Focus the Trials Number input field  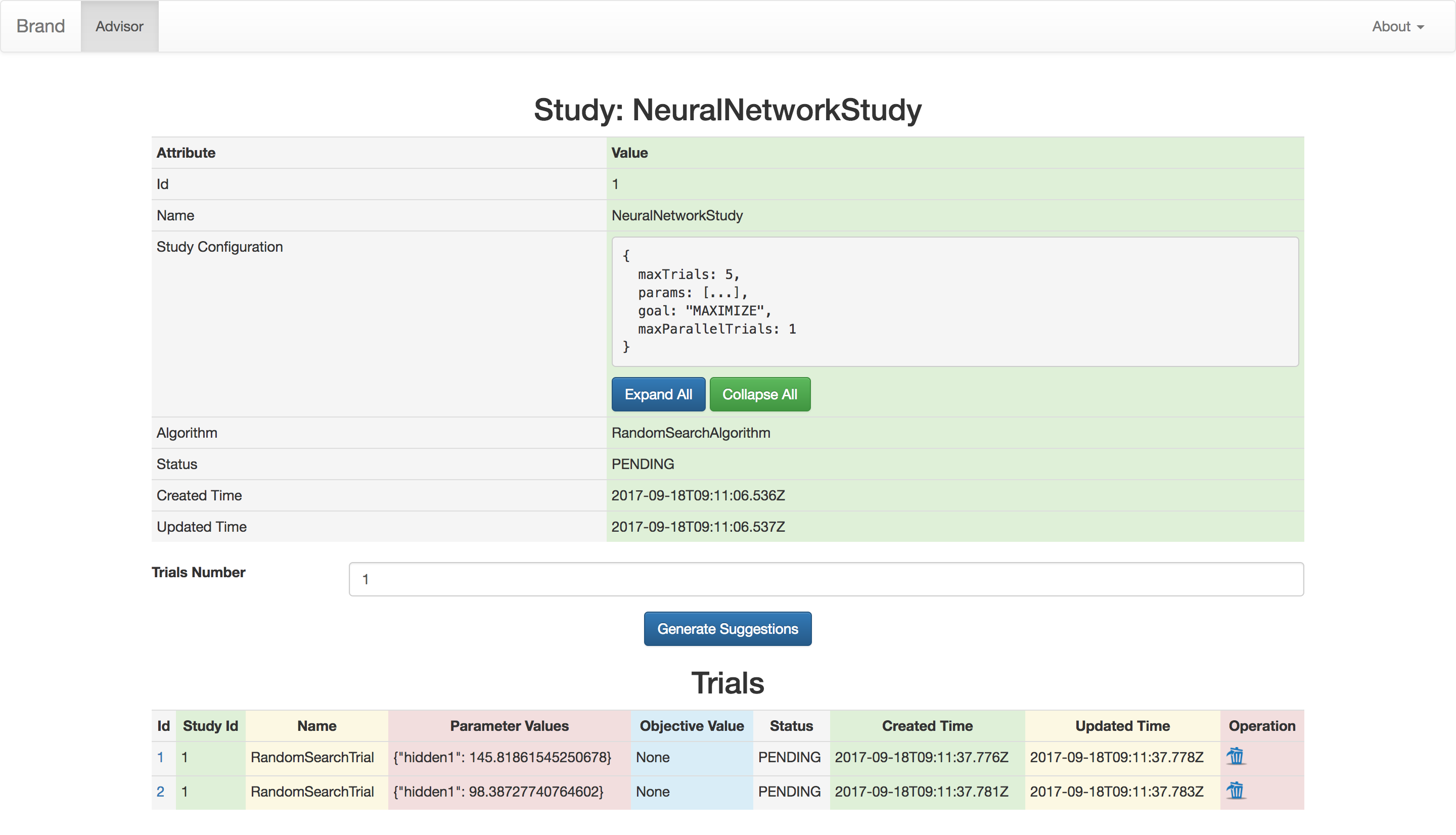tap(825, 579)
